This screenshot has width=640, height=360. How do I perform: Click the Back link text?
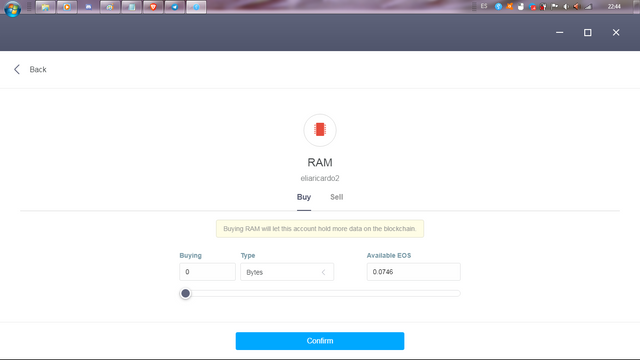[38, 69]
